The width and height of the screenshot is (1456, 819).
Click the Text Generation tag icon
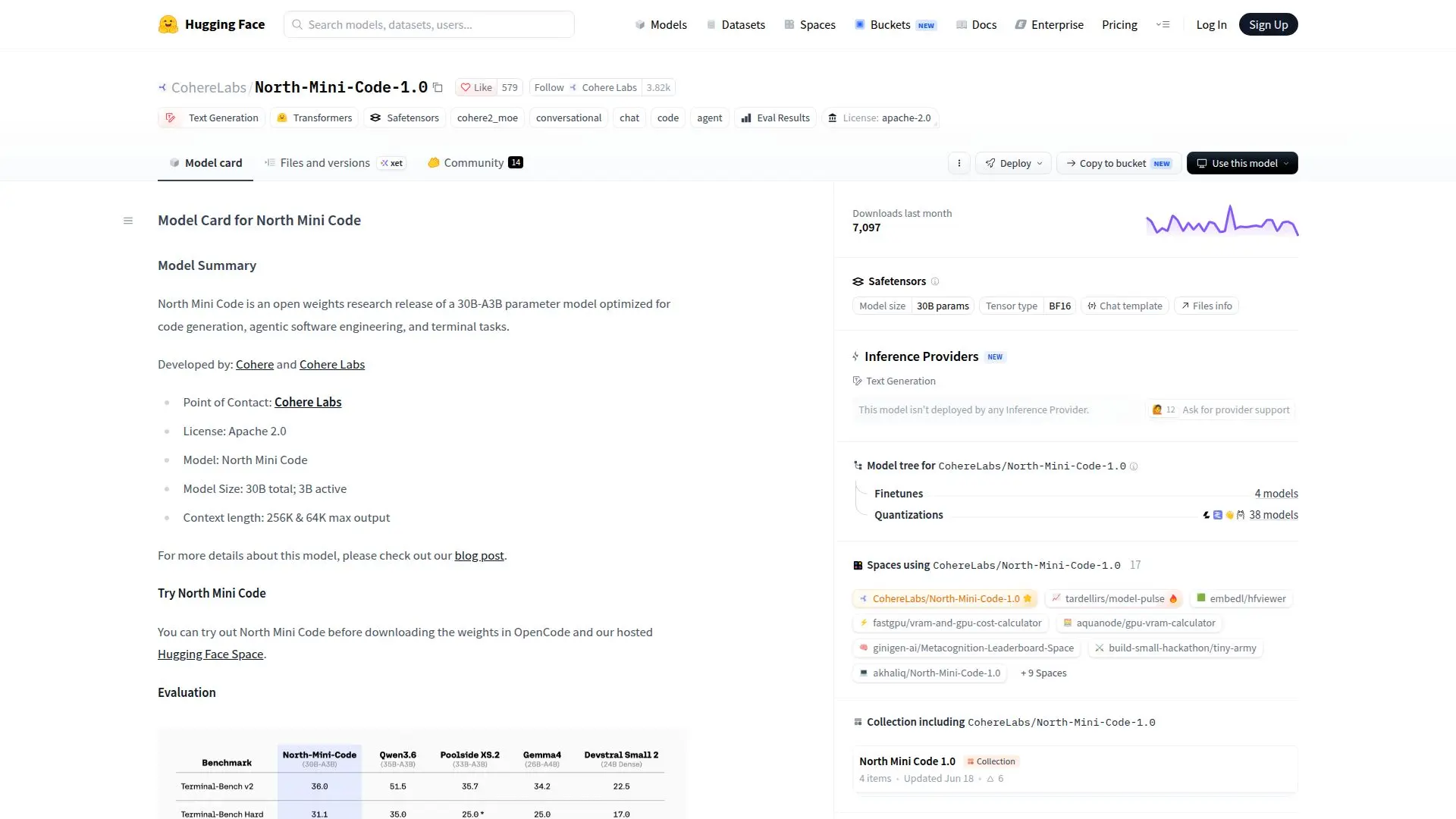point(171,118)
